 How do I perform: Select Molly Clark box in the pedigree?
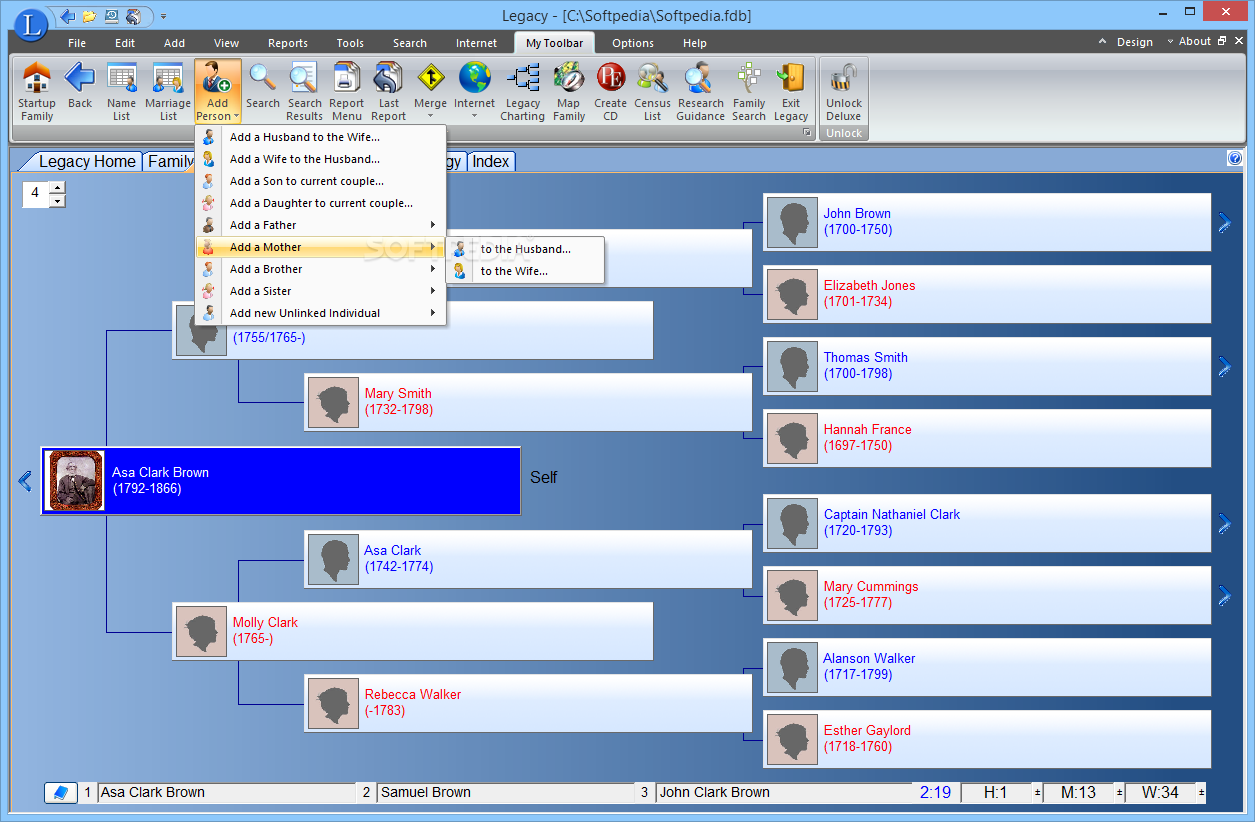tap(413, 631)
